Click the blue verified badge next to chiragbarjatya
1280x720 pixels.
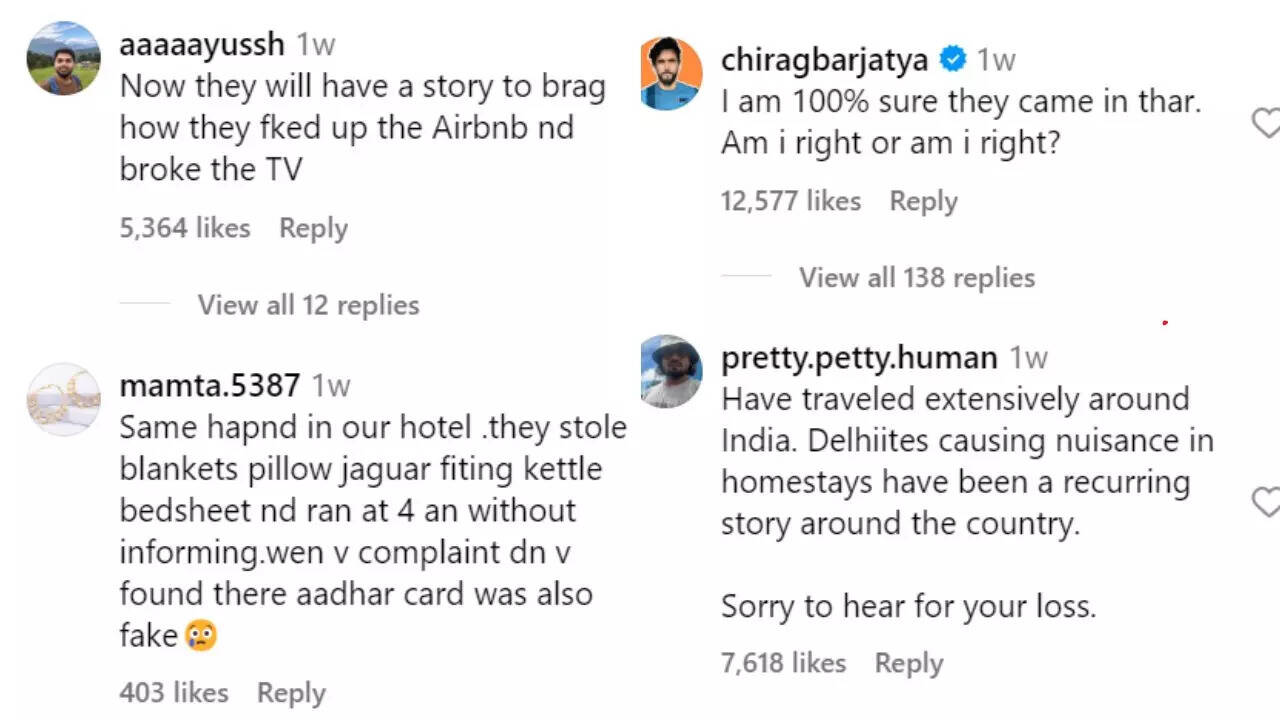pyautogui.click(x=954, y=60)
